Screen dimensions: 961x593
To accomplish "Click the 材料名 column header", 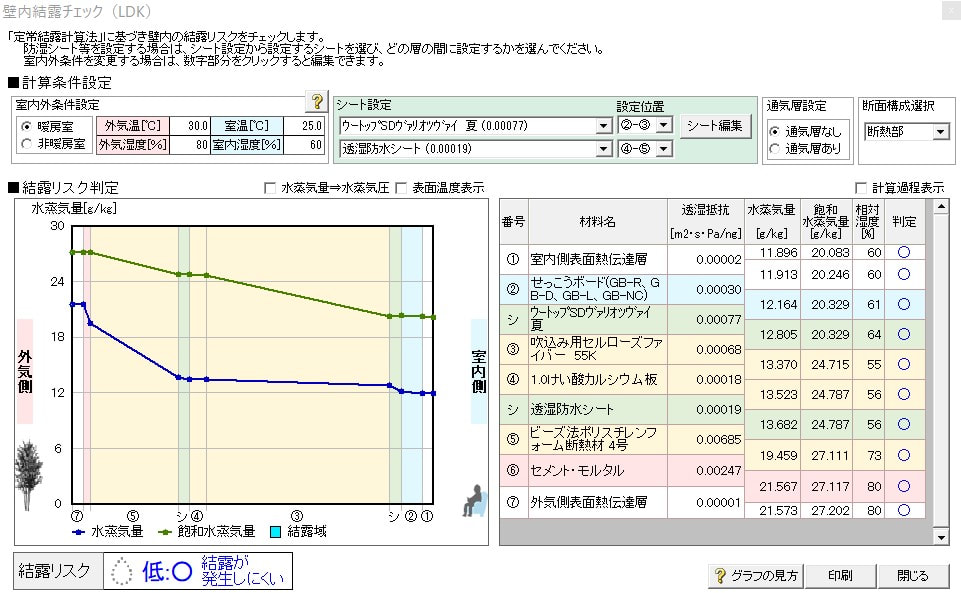I will [x=598, y=222].
